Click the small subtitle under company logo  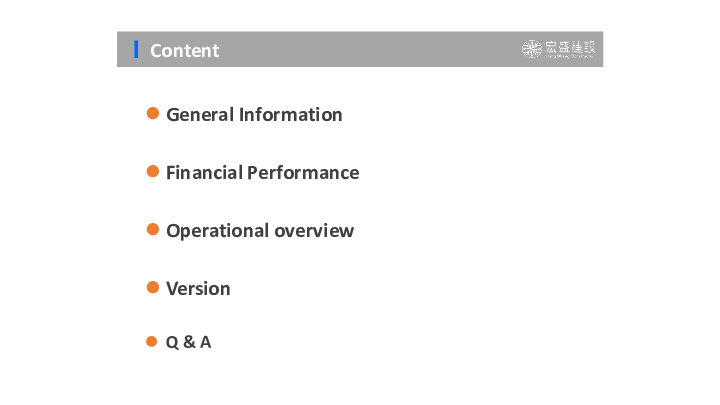coord(570,58)
